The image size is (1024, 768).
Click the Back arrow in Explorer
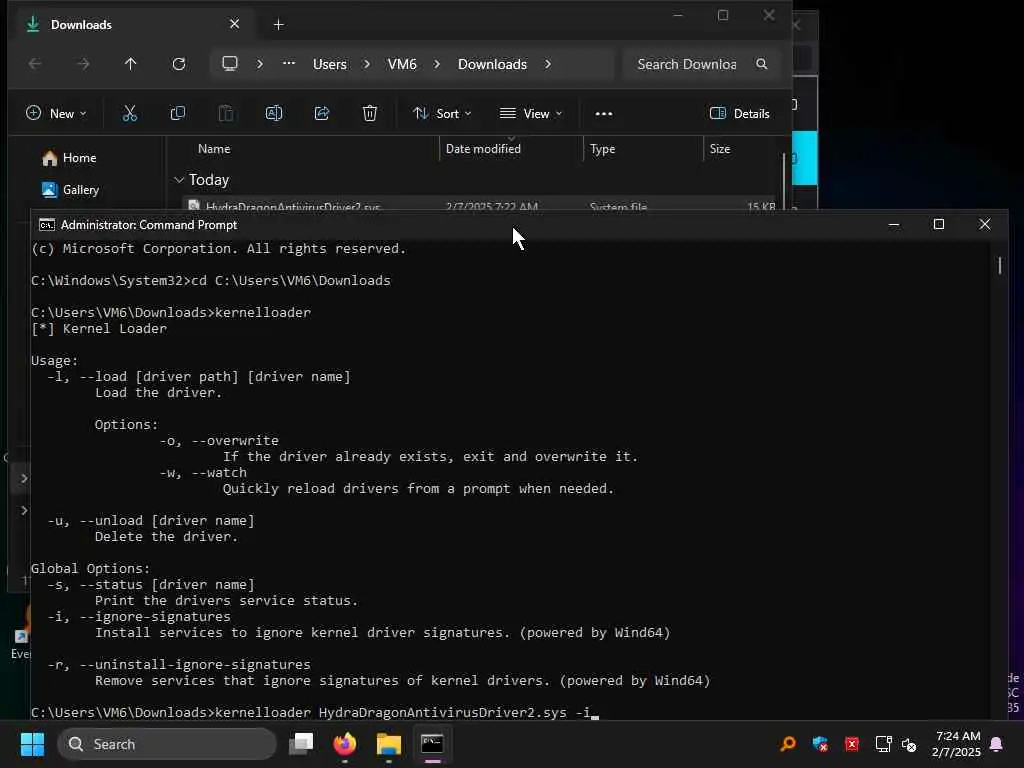click(x=35, y=64)
